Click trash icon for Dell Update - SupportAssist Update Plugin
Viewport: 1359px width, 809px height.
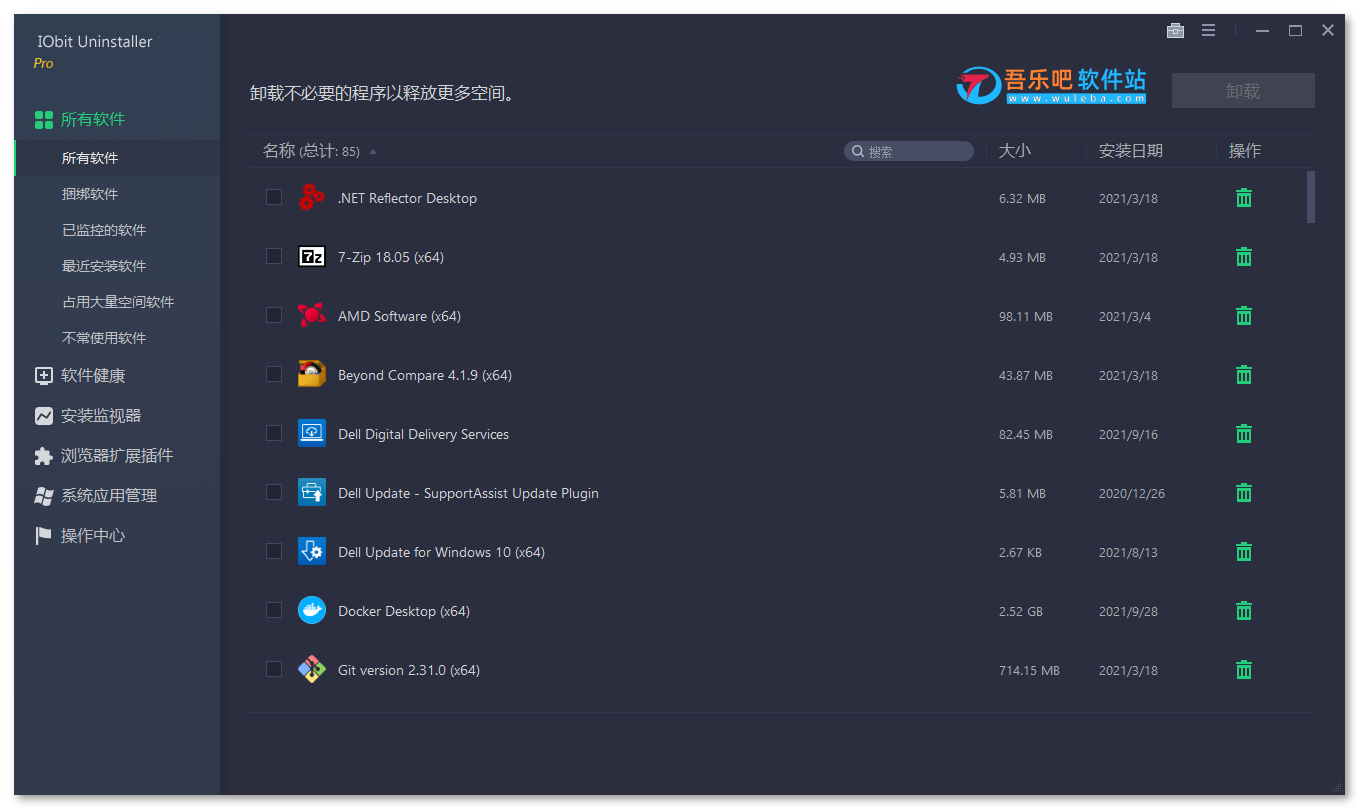pos(1244,493)
